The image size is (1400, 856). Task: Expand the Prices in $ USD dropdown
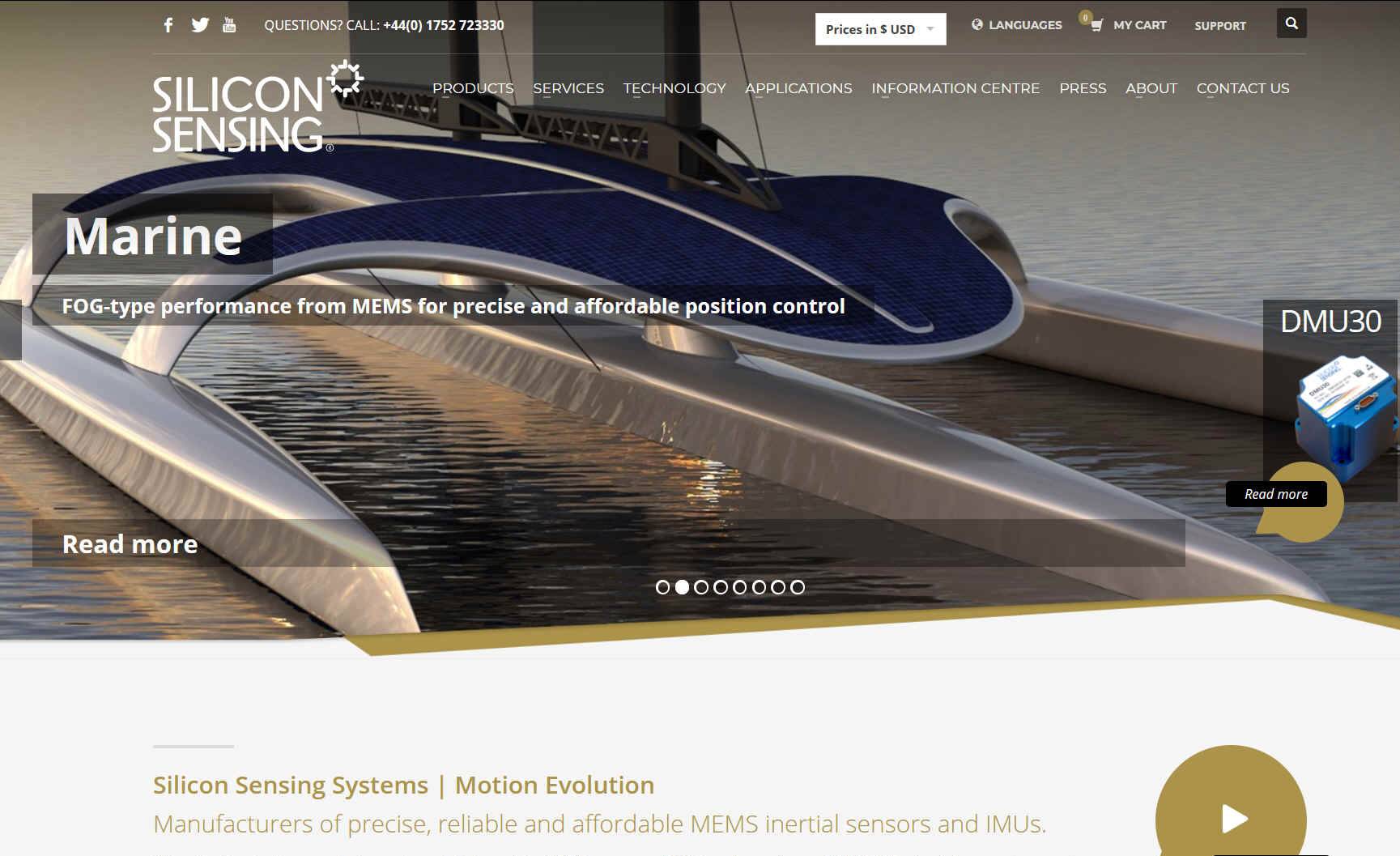coord(880,29)
